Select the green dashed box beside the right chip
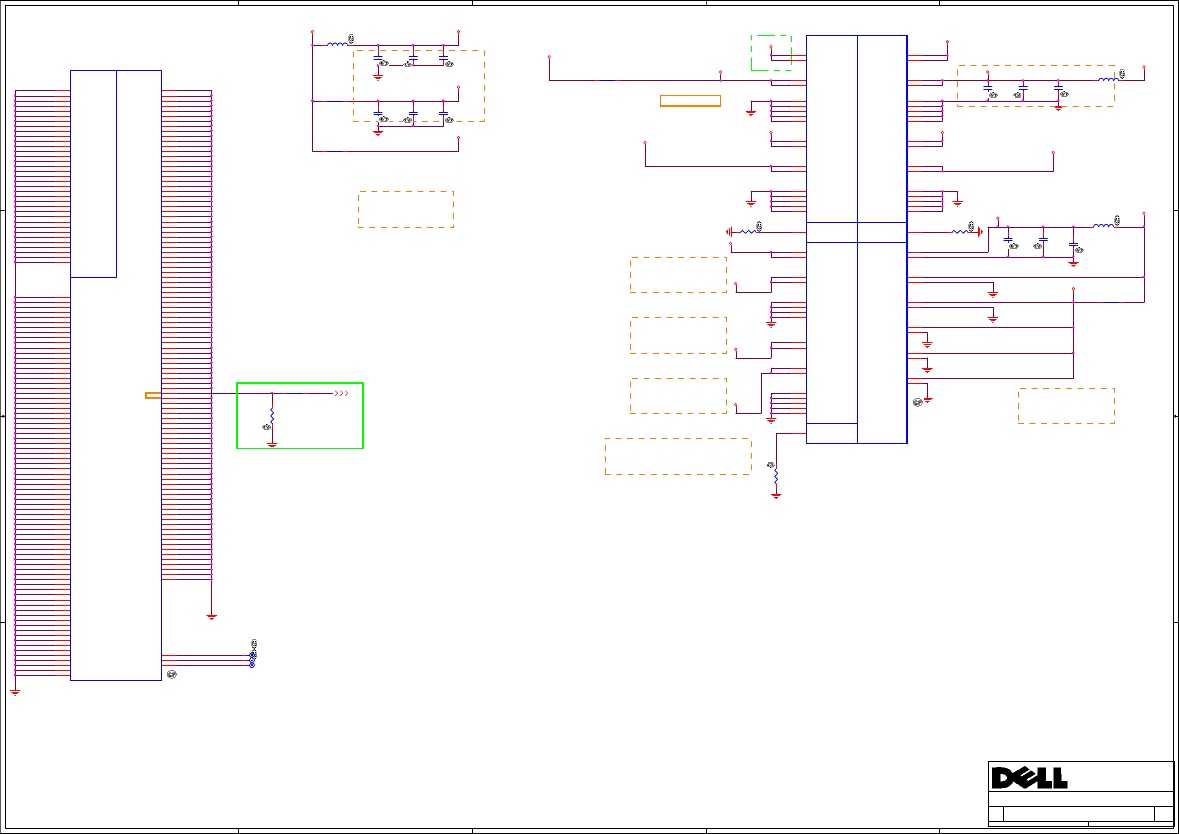1179x834 pixels. [x=771, y=53]
